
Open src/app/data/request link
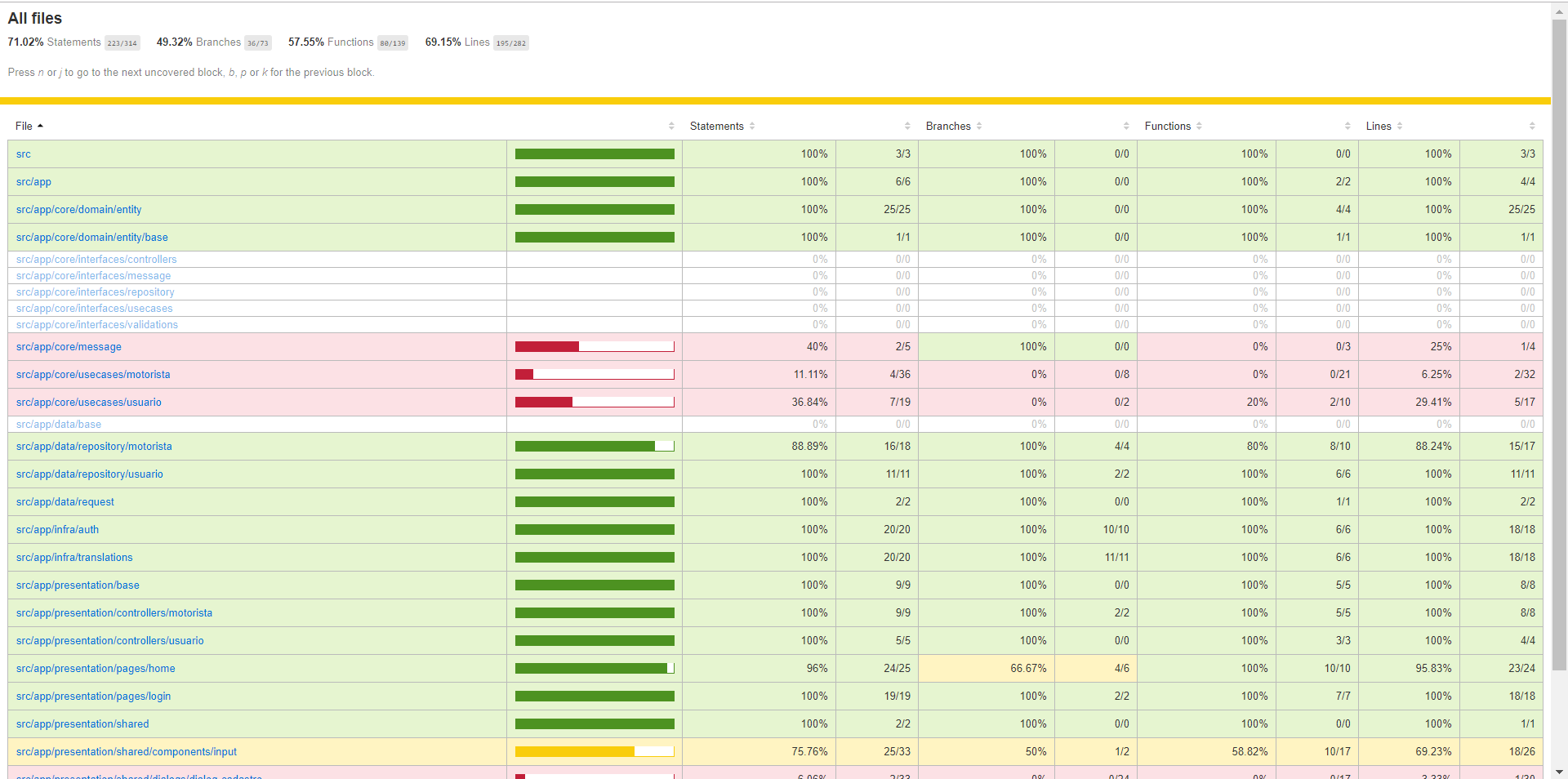(x=65, y=501)
